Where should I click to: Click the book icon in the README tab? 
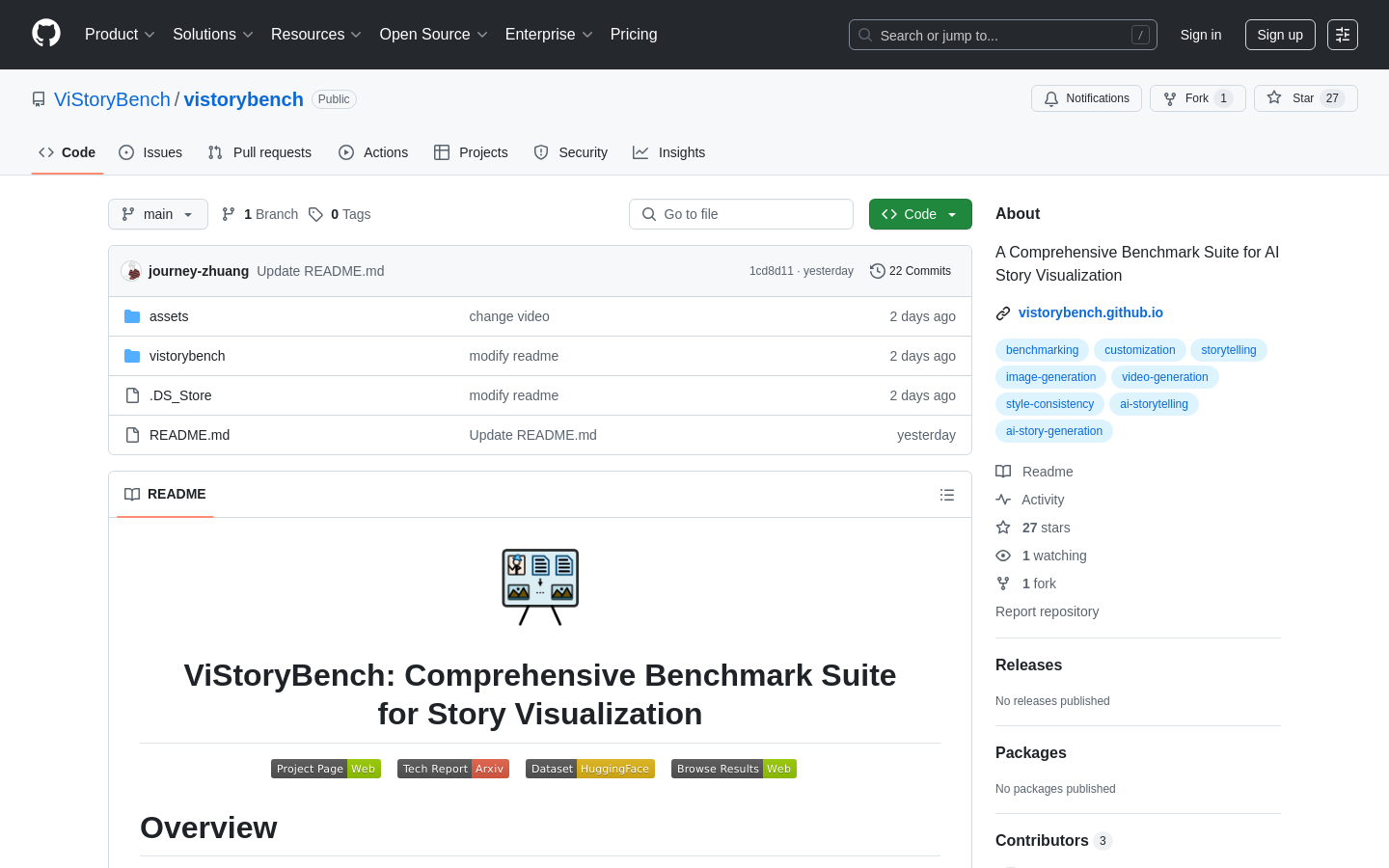click(x=132, y=495)
